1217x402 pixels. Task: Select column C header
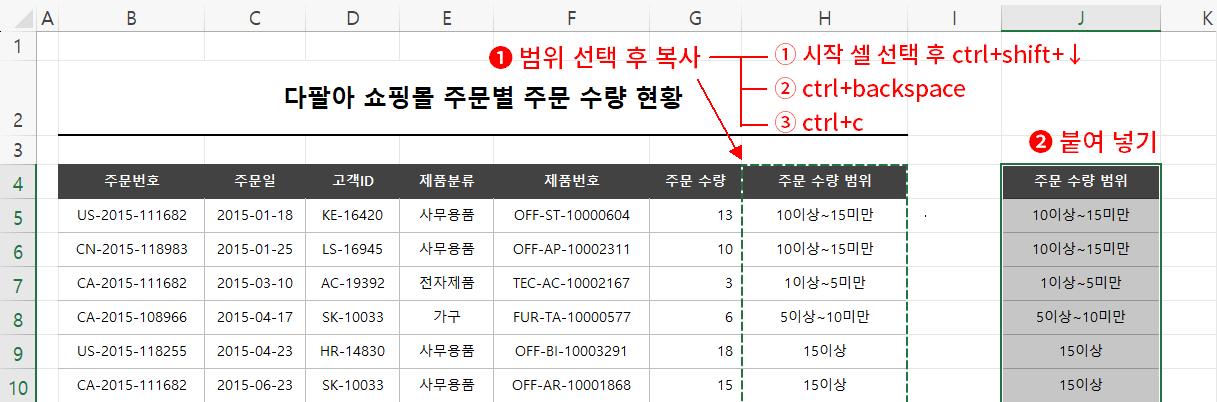(255, 16)
